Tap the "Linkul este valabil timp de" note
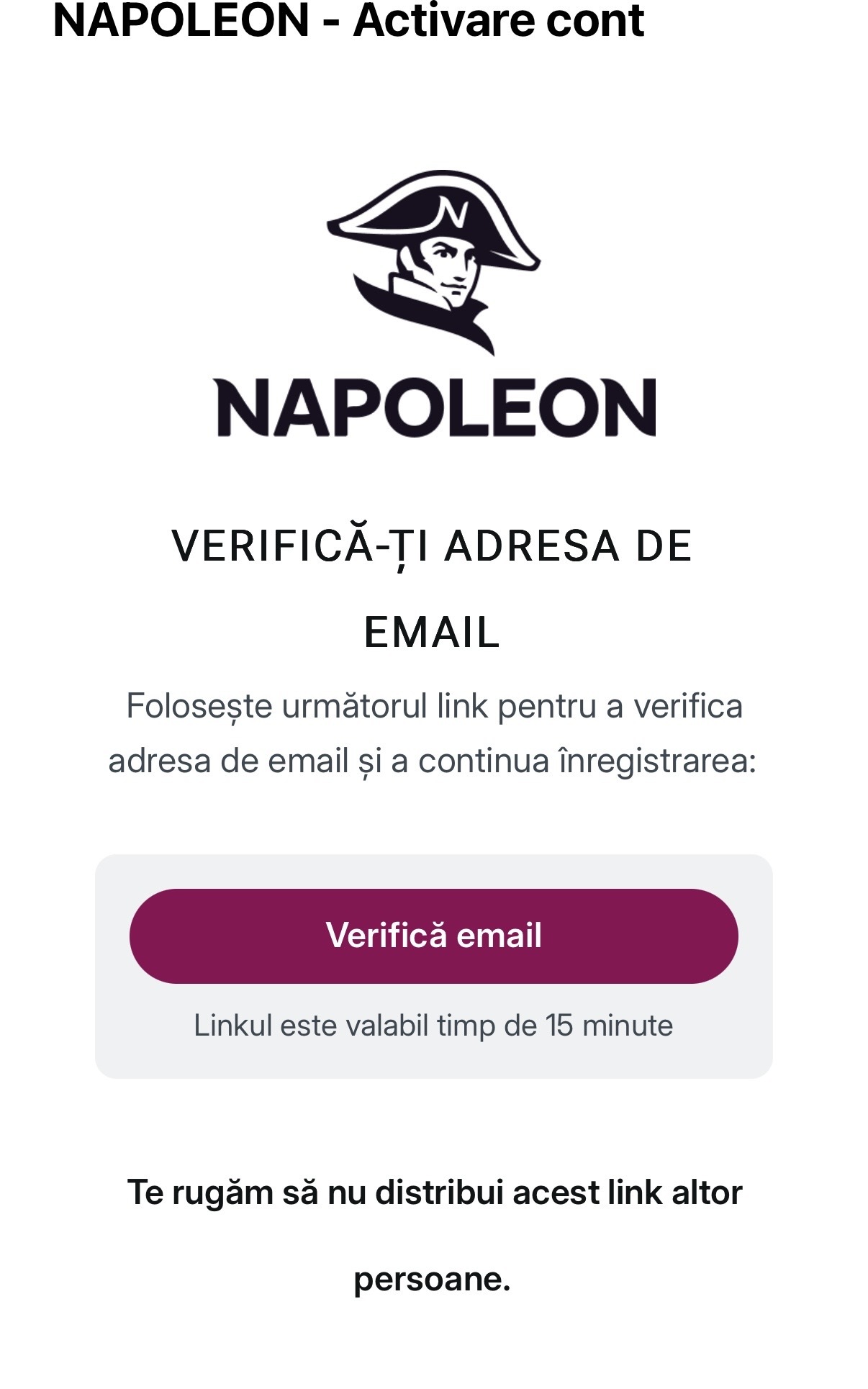This screenshot has width=868, height=1389. pyautogui.click(x=366, y=1026)
